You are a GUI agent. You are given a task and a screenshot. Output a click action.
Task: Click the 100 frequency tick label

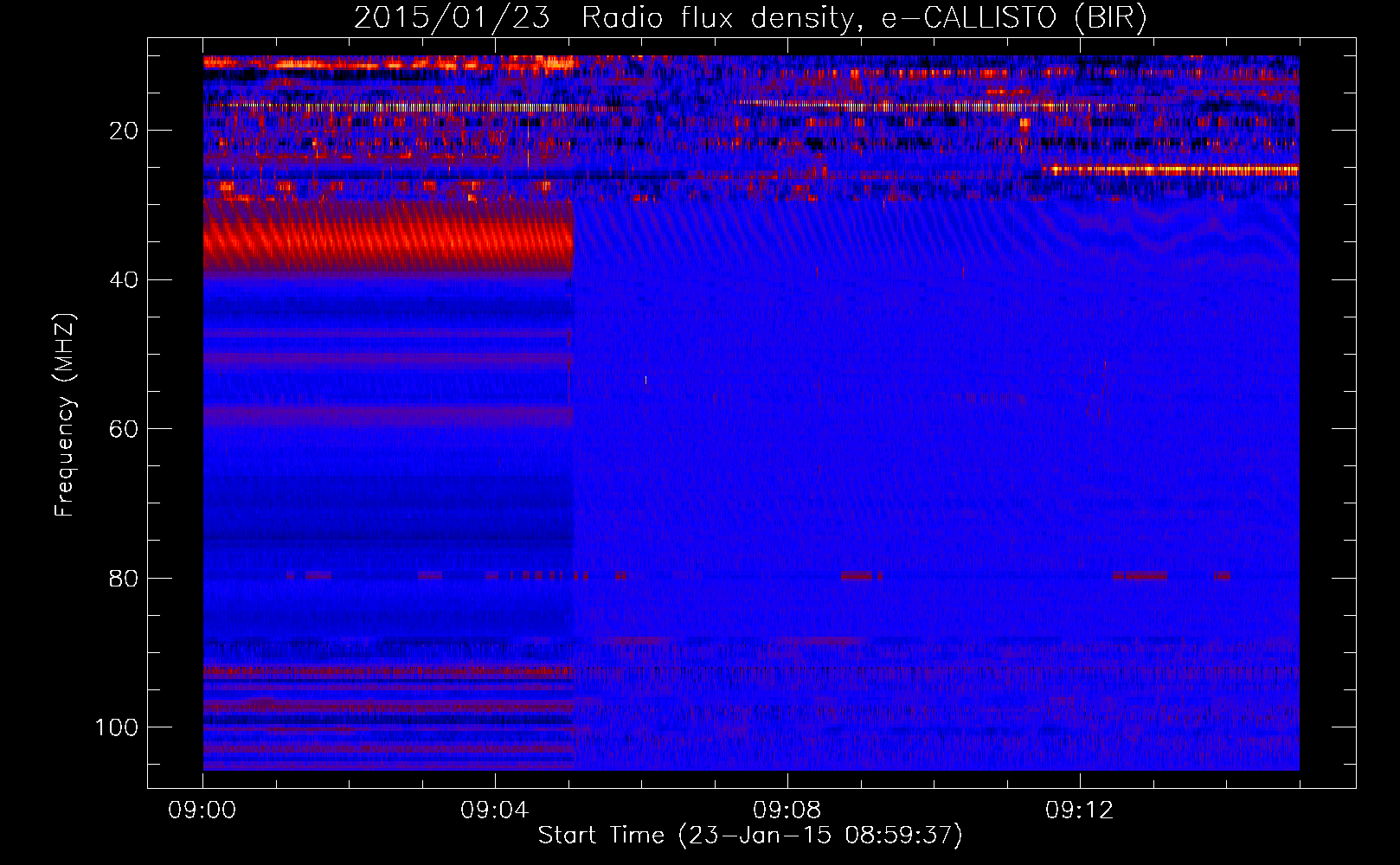117,727
